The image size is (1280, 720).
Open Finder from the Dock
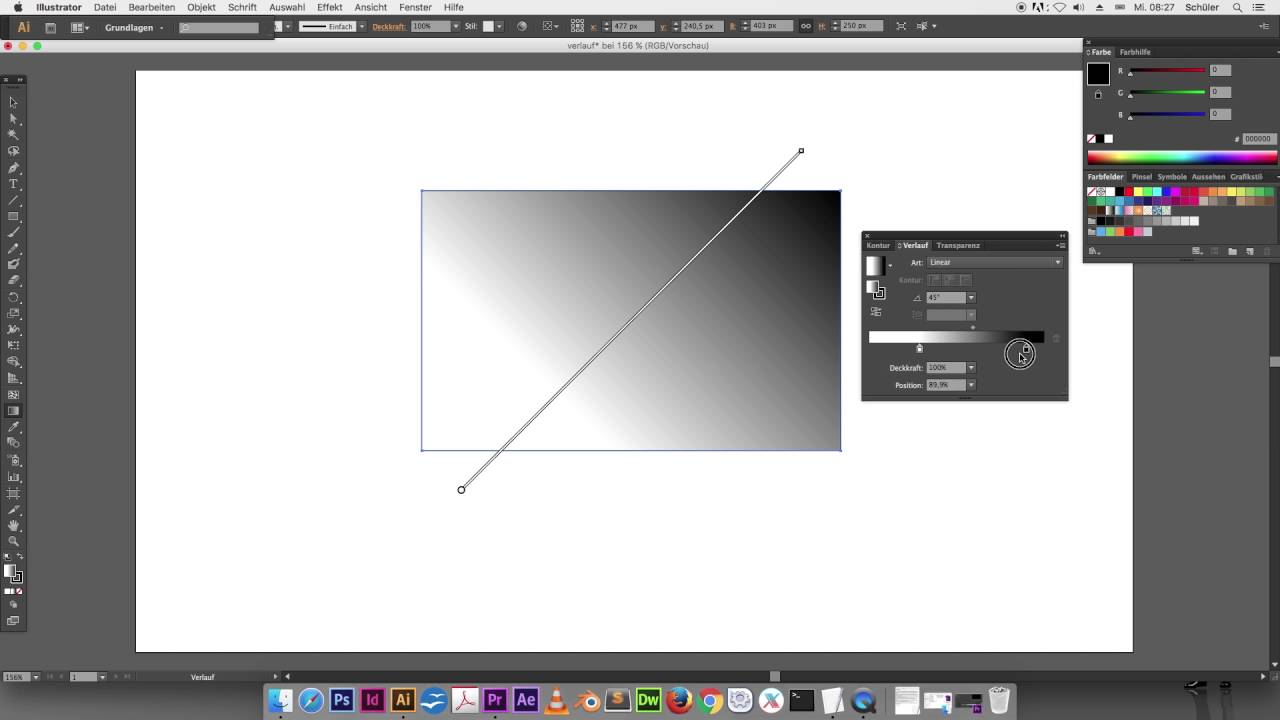280,700
